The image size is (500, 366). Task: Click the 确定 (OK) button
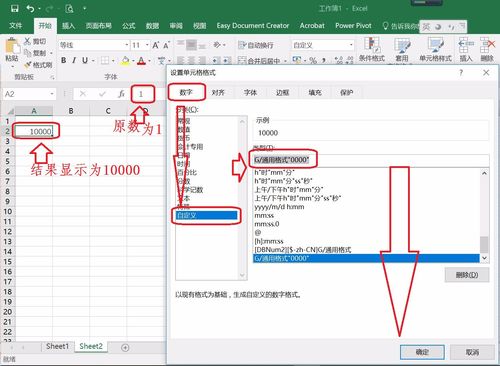[422, 352]
